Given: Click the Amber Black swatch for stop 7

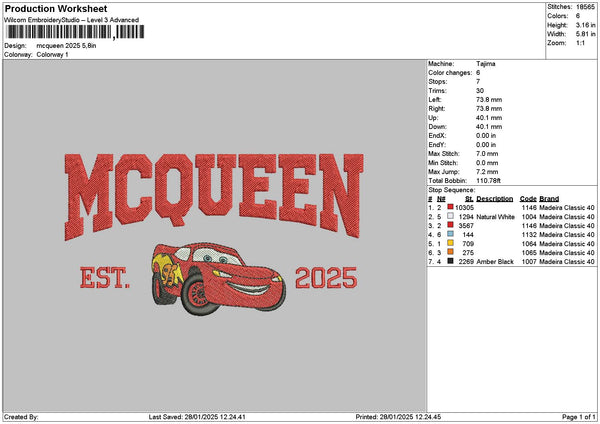Looking at the screenshot, I should pos(450,261).
